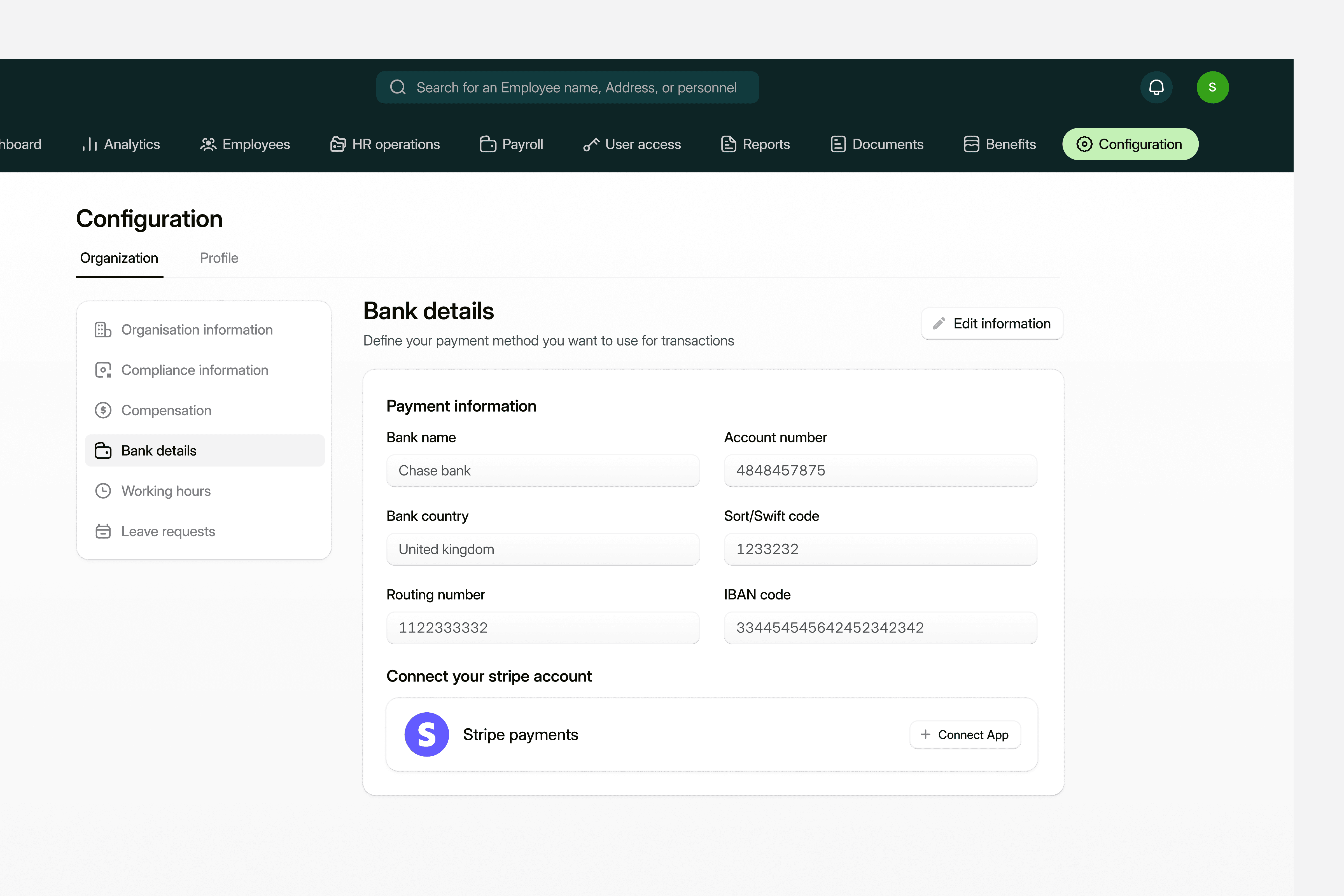Open Documents section
The width and height of the screenshot is (1344, 896).
tap(877, 144)
